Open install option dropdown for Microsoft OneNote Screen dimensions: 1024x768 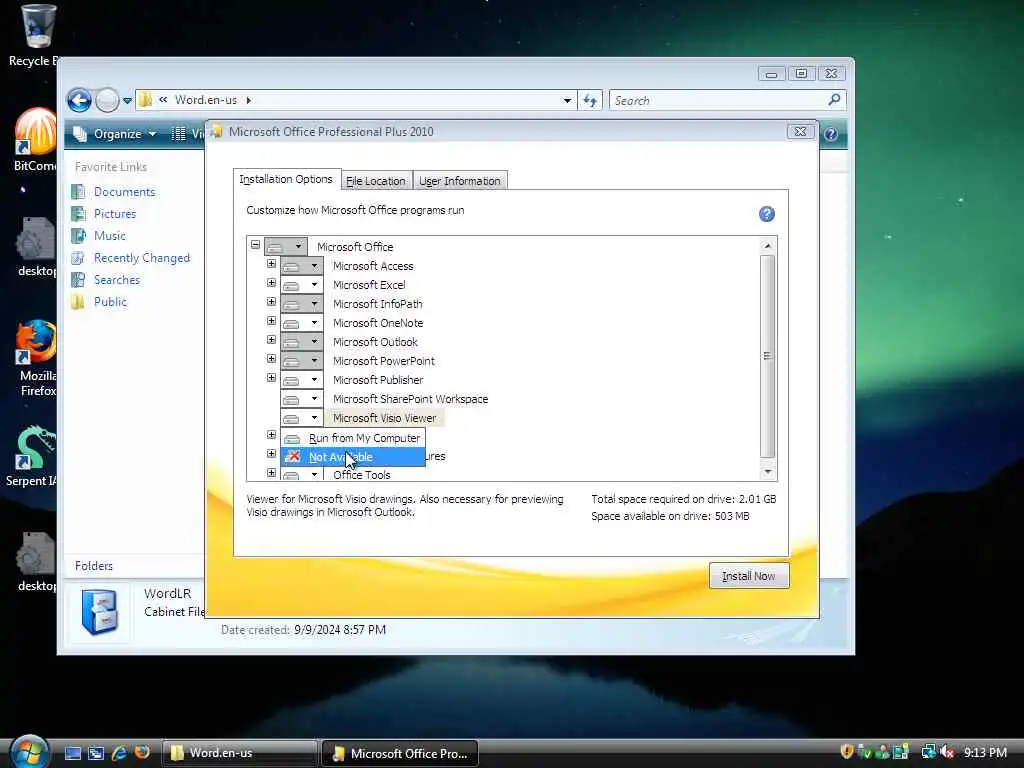[x=302, y=323]
